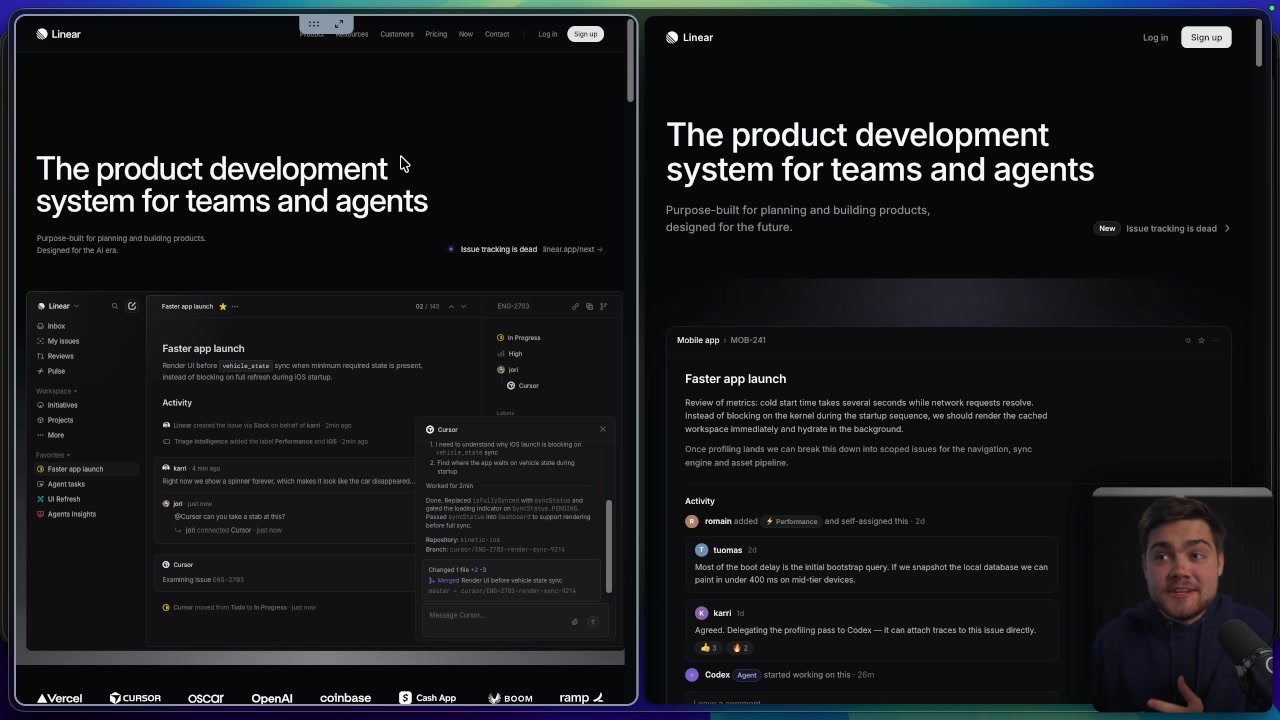The image size is (1280, 720).
Task: Open Now in left window nav
Action: (x=466, y=34)
